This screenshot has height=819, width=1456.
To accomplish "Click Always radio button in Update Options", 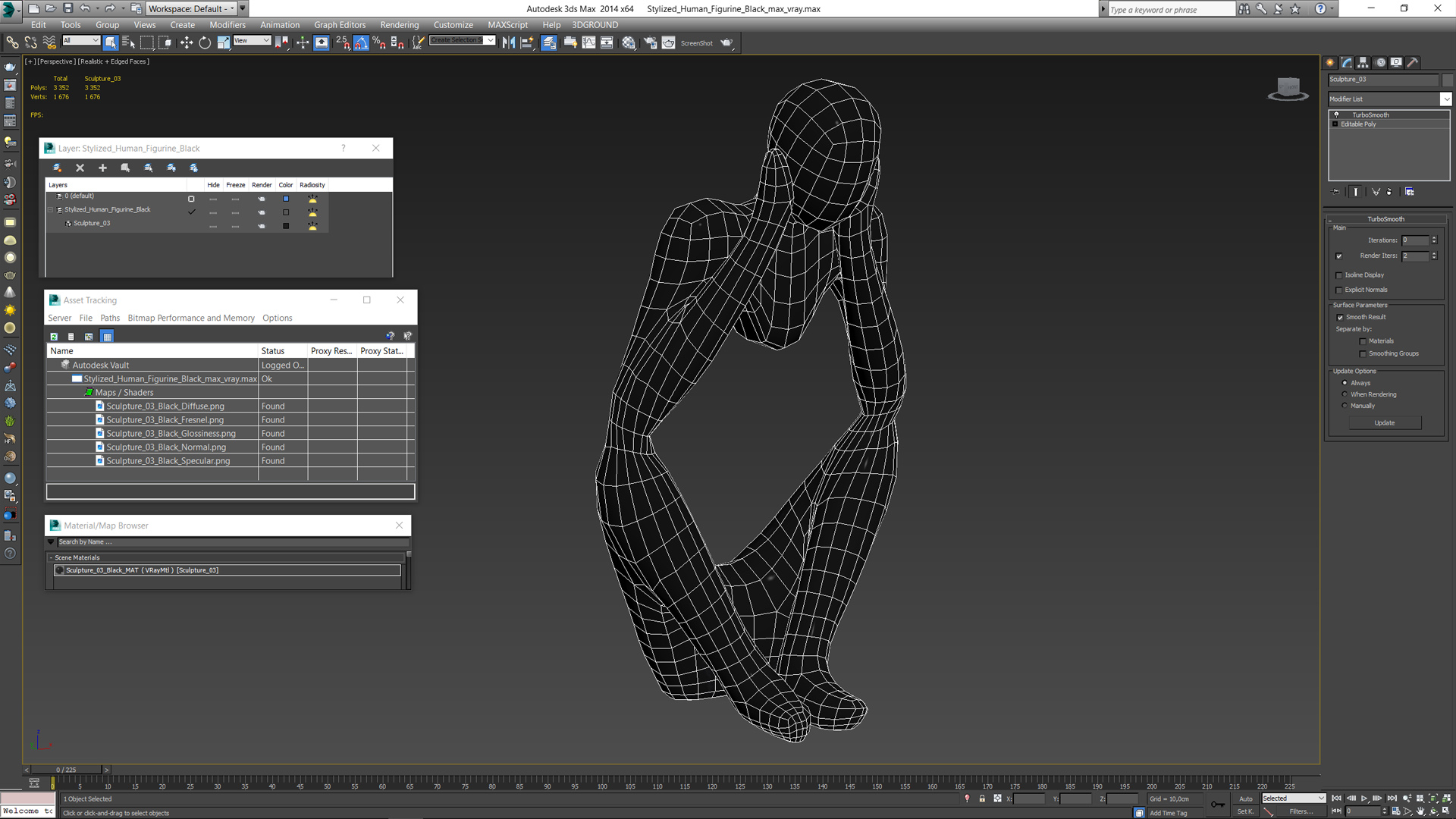I will [1344, 383].
